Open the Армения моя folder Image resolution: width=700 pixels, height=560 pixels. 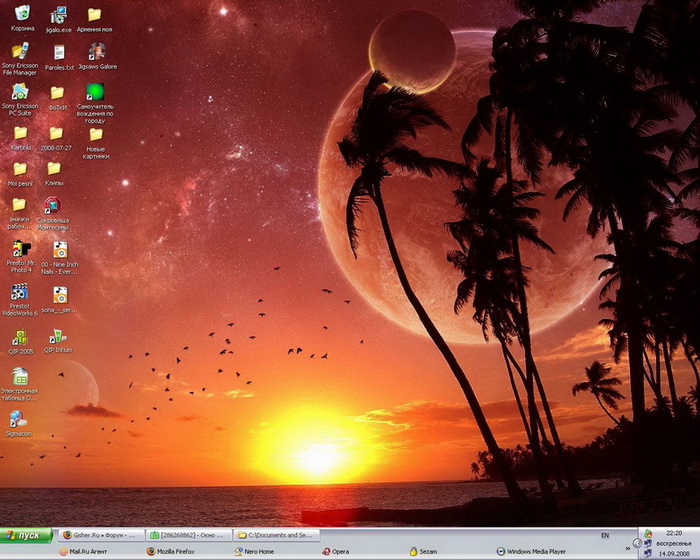point(95,15)
